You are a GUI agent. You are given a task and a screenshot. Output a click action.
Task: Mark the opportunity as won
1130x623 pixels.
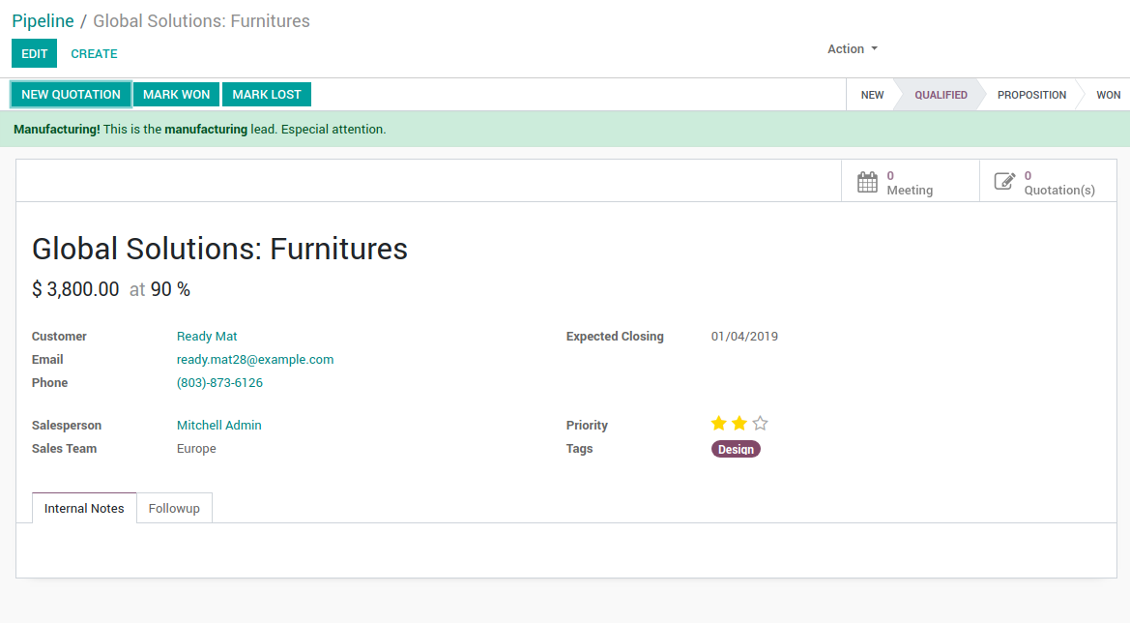click(x=177, y=94)
